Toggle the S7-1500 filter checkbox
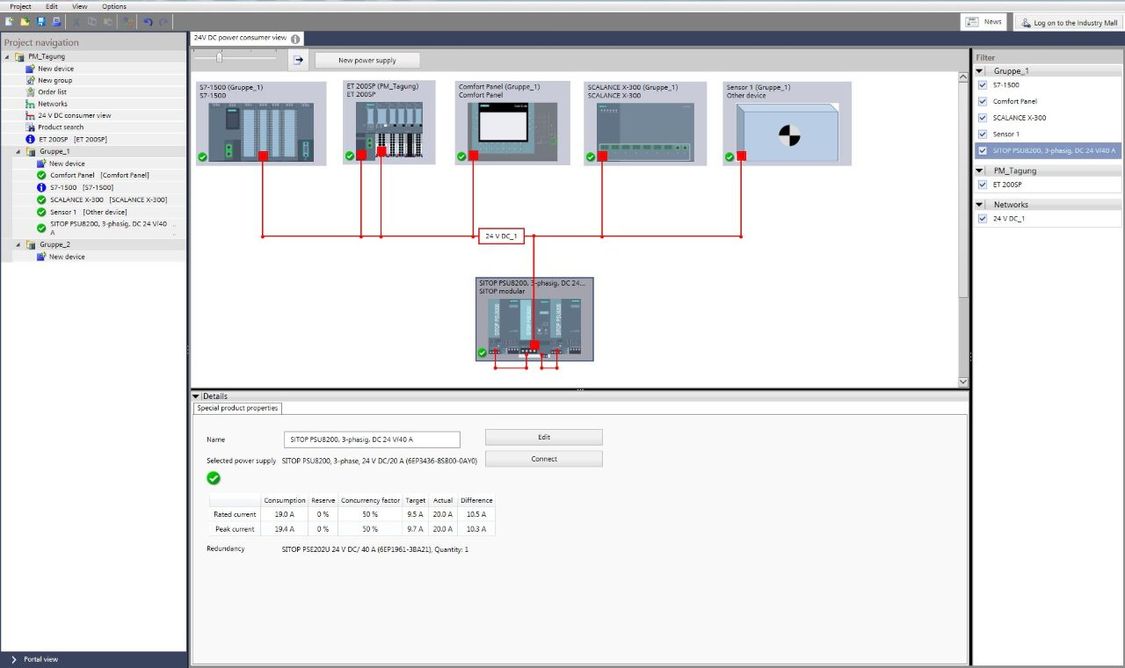Screen dimensions: 1125x668 (x=983, y=85)
